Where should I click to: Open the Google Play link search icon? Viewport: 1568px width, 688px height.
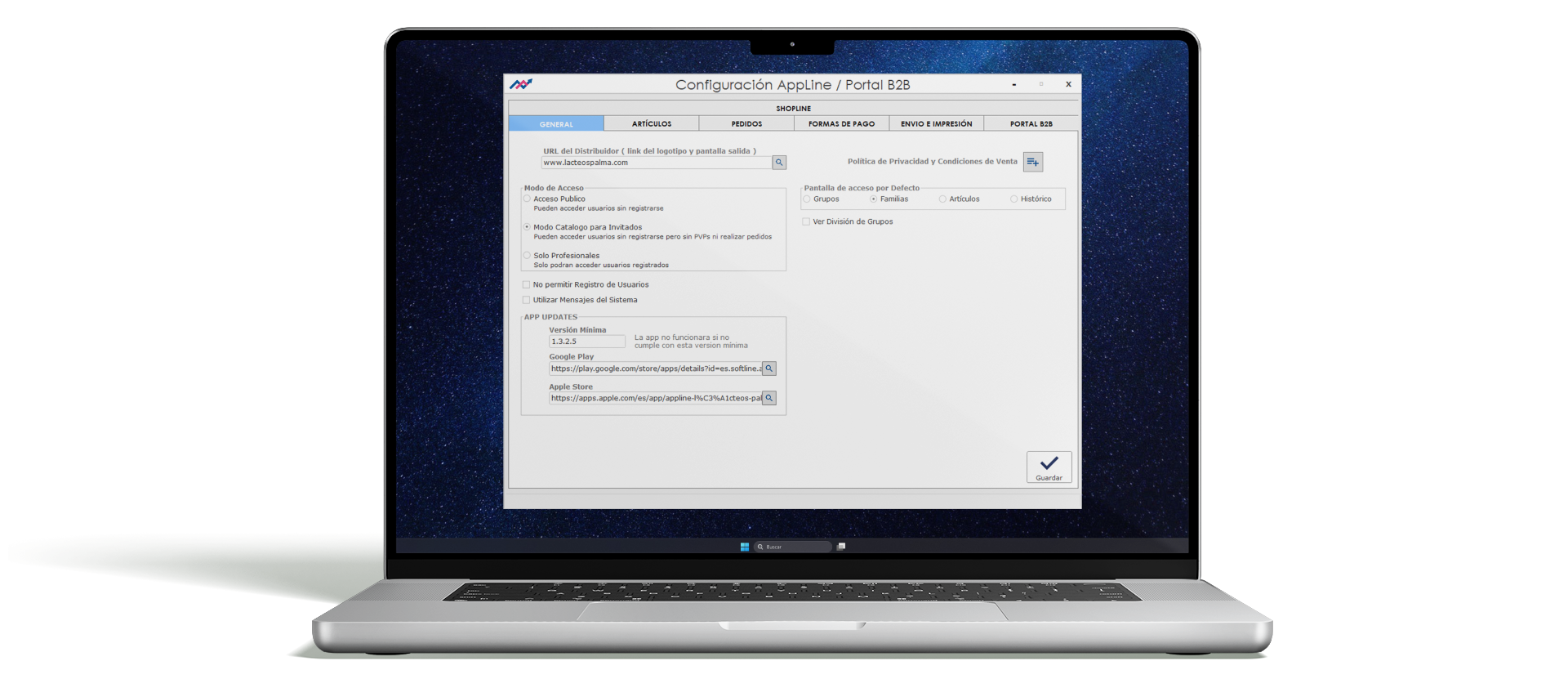point(769,369)
